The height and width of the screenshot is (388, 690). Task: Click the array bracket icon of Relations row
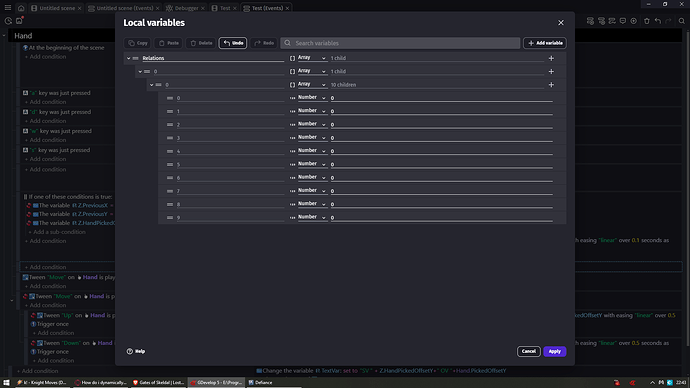[292, 58]
